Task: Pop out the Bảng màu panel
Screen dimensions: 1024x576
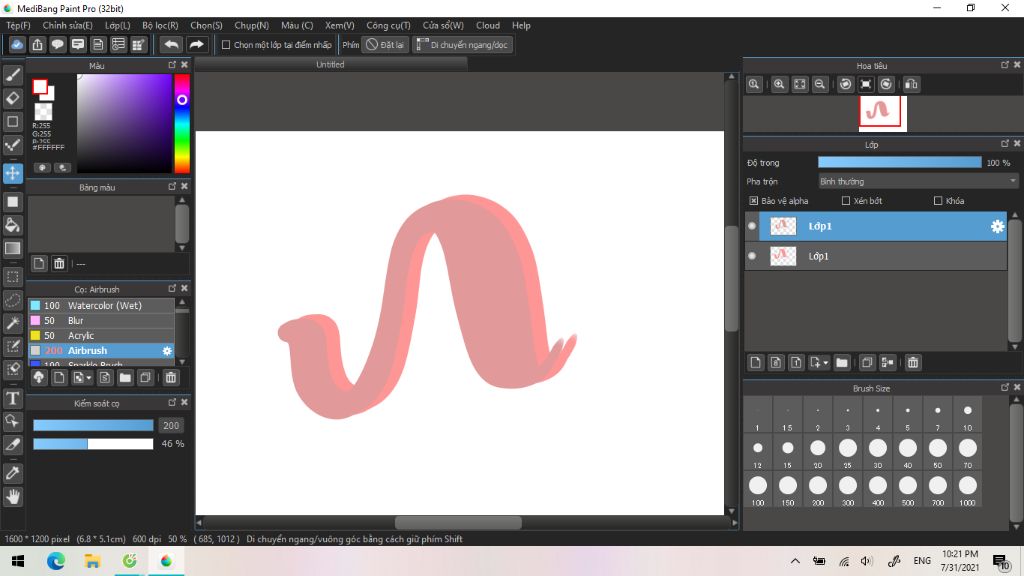Action: [x=172, y=187]
